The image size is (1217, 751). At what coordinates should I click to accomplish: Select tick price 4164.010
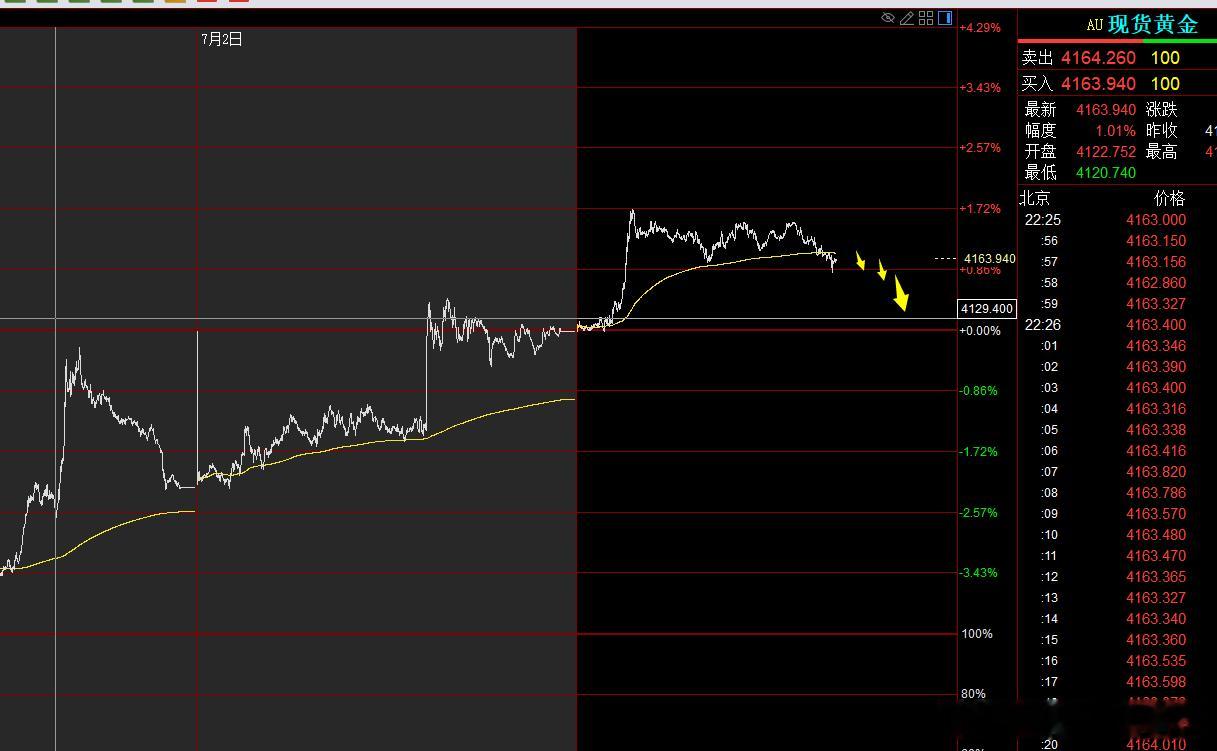1156,744
